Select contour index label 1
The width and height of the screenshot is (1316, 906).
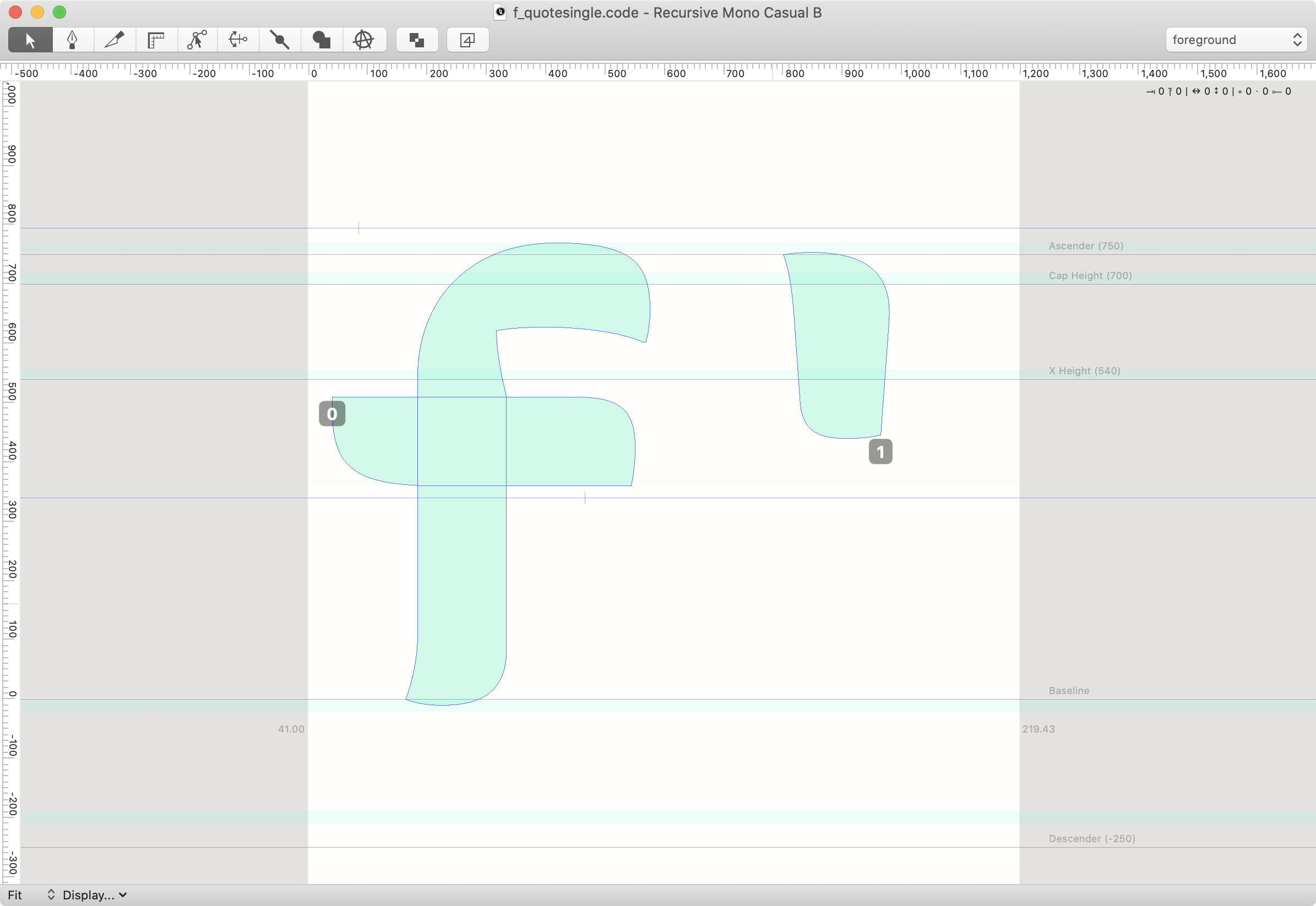879,451
